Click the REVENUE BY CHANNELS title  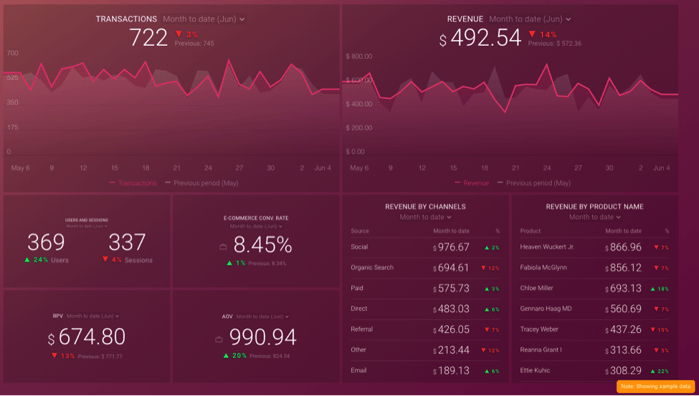click(425, 206)
